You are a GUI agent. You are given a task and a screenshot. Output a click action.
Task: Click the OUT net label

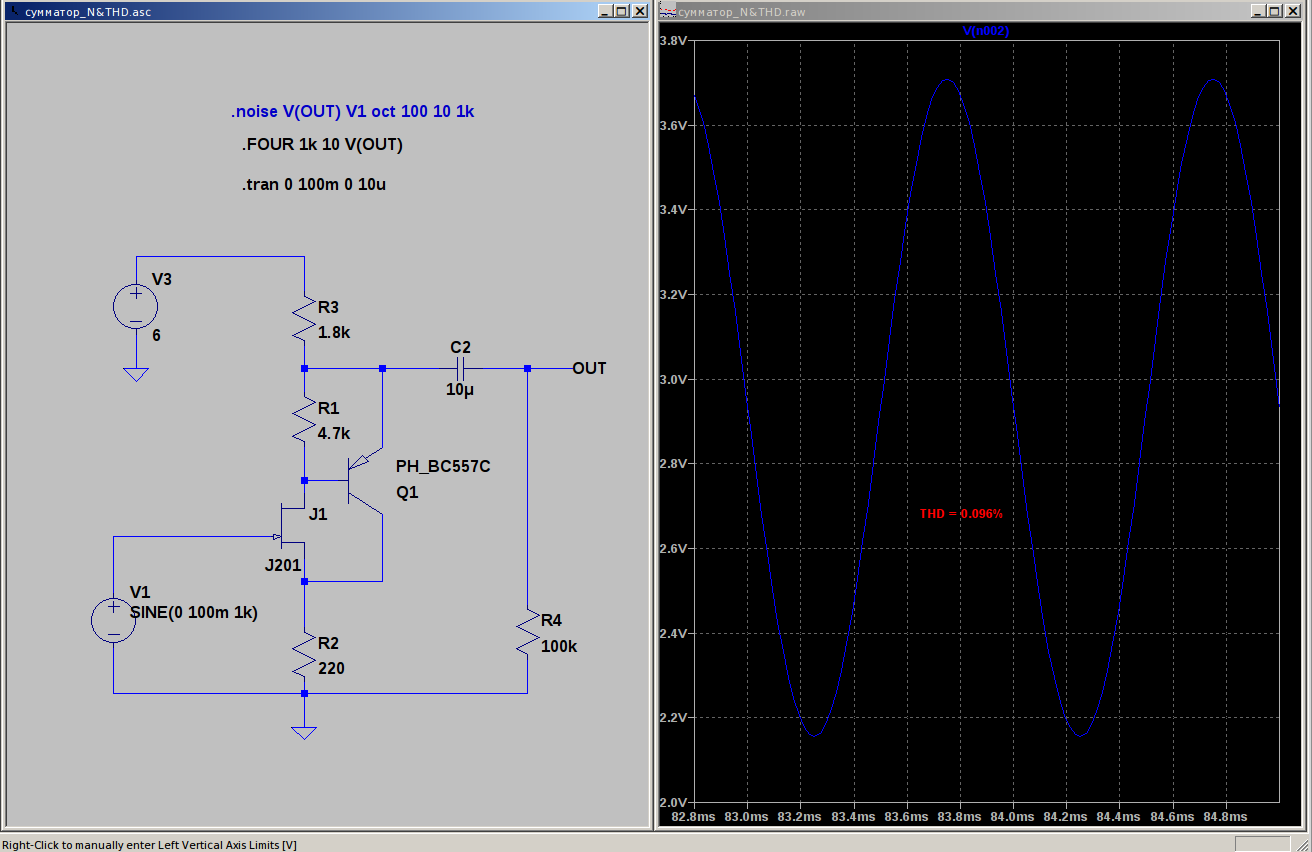(x=589, y=369)
